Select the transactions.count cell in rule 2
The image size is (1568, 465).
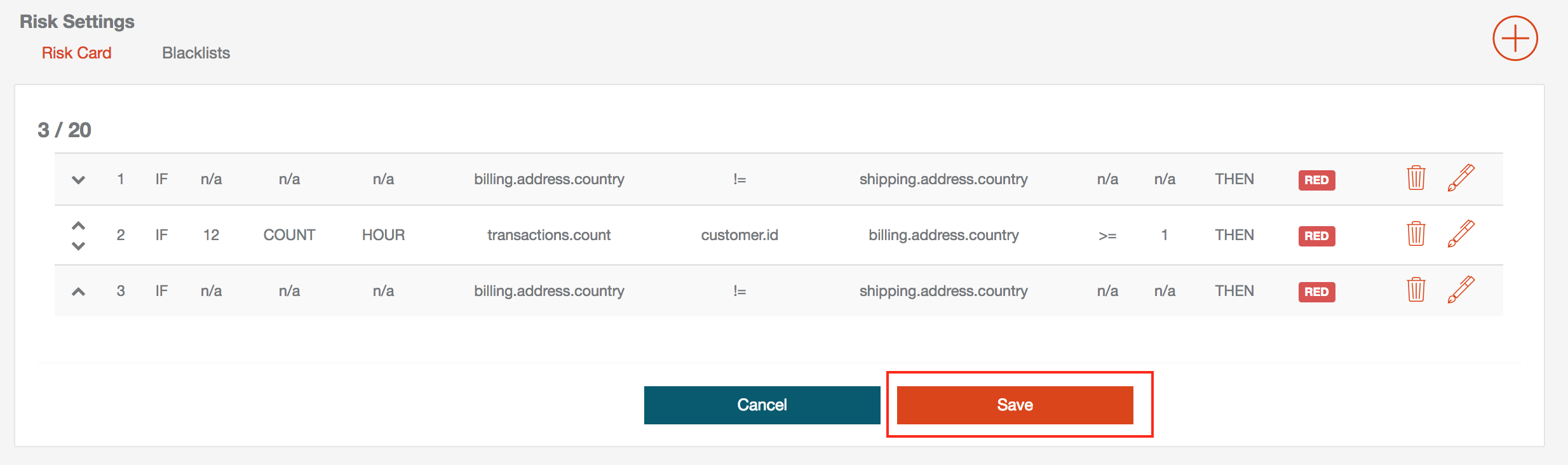pos(549,235)
